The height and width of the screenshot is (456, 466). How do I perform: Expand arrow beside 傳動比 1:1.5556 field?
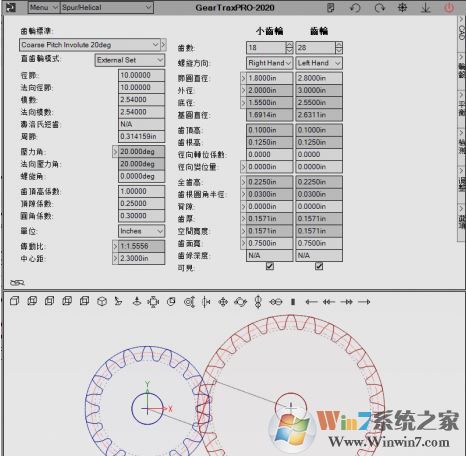click(115, 246)
